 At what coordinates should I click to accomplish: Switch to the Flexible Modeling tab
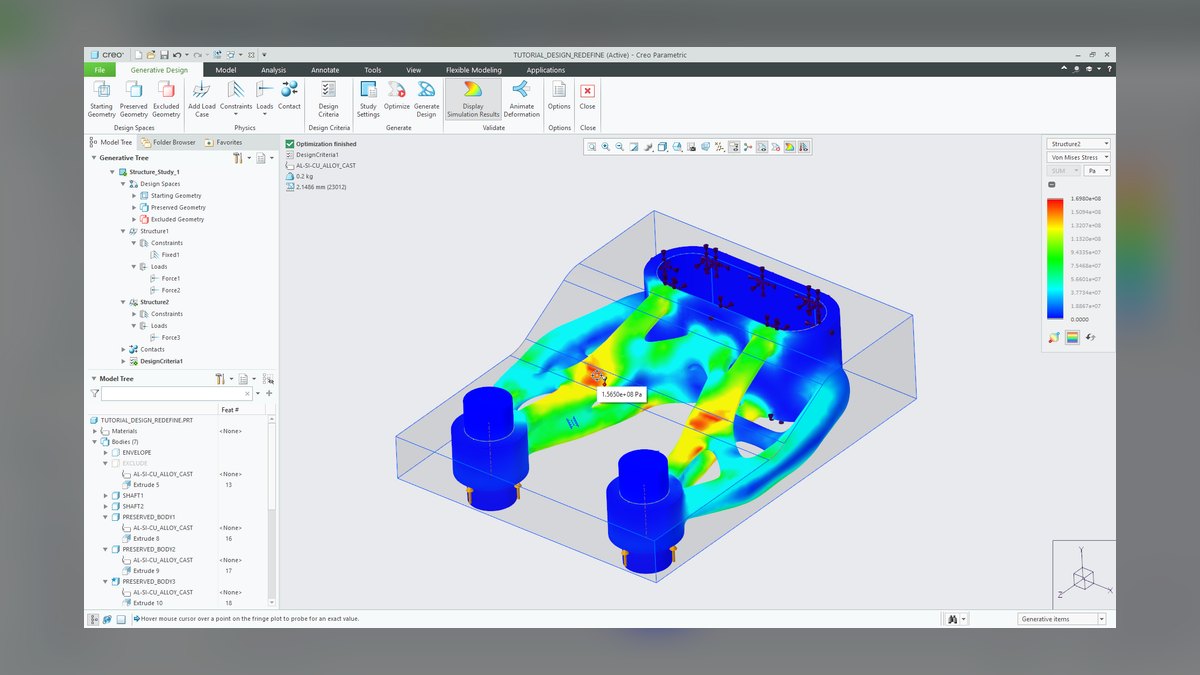[x=474, y=70]
